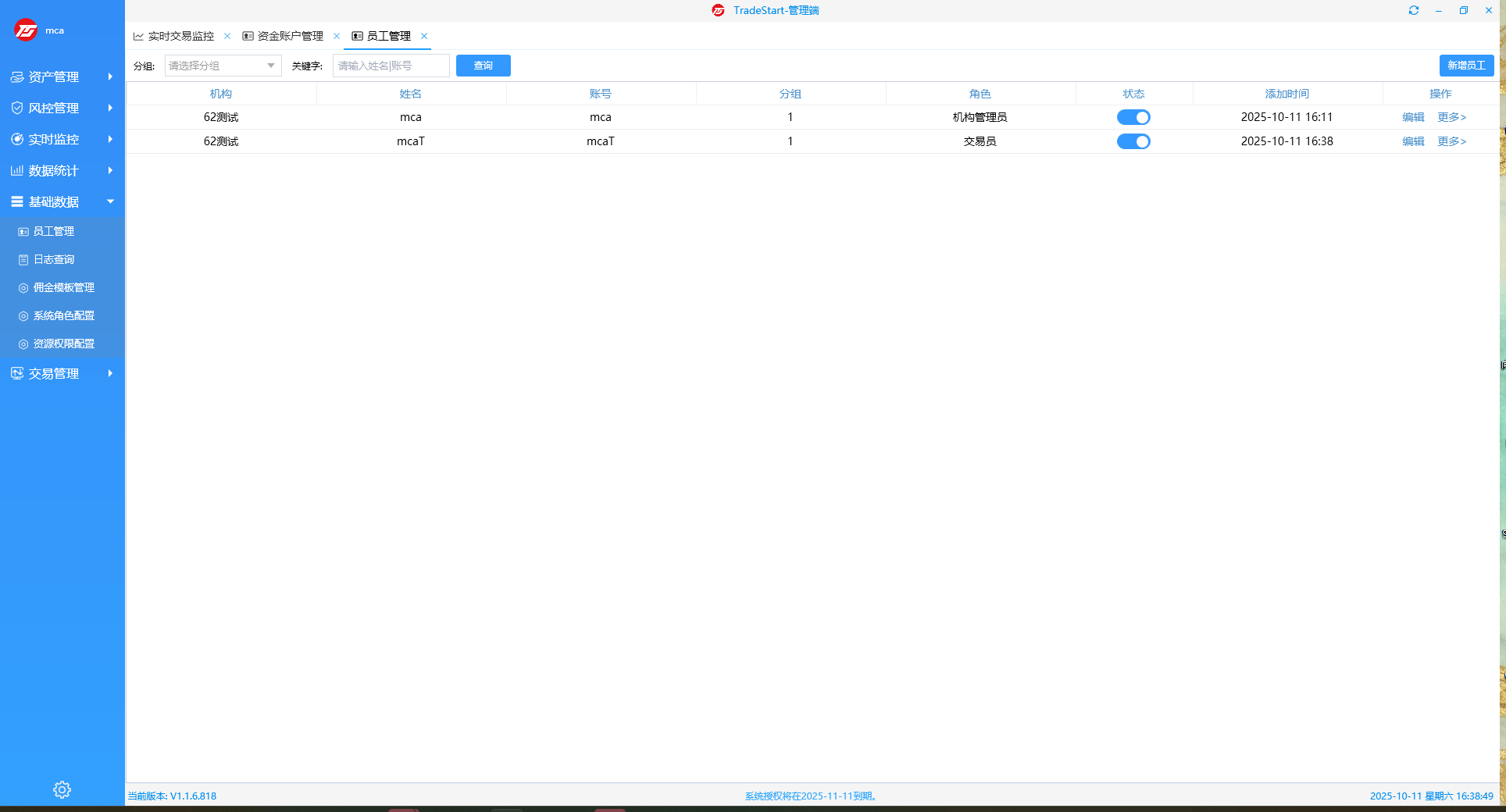Expand the 资产管理 sidebar menu
This screenshot has height=812, width=1506.
coord(62,77)
